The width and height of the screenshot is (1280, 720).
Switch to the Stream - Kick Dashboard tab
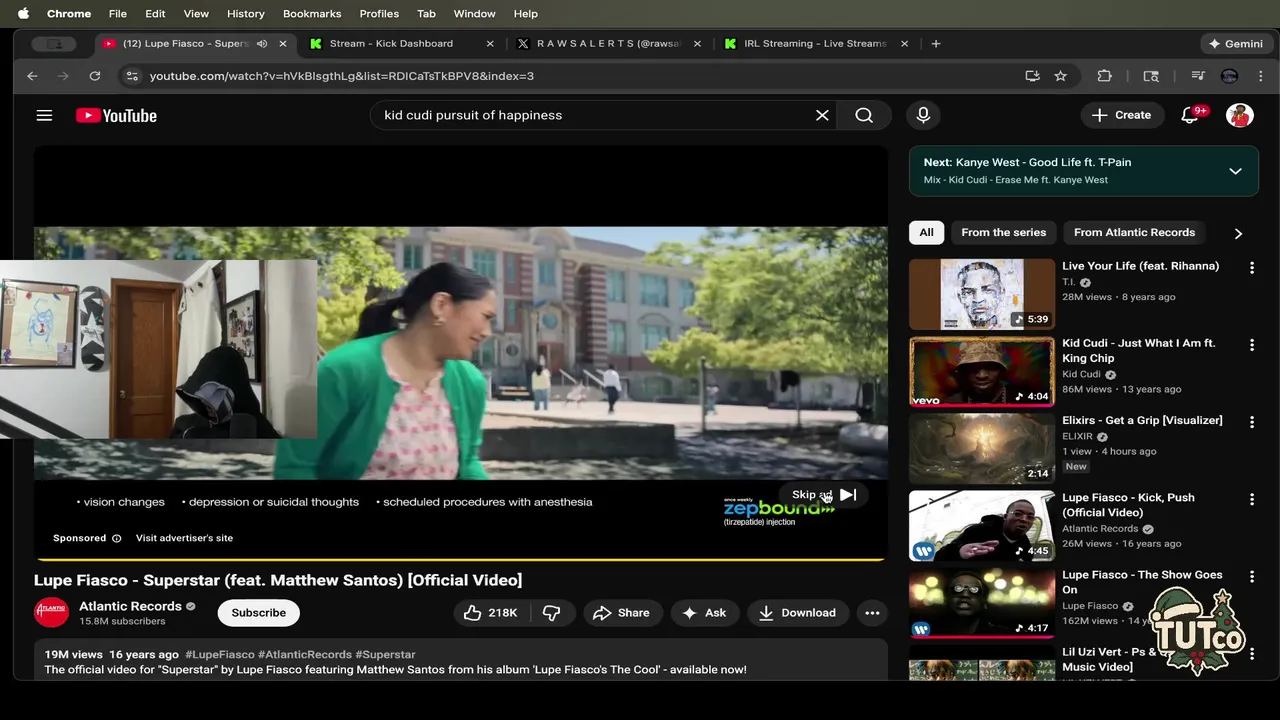pos(400,44)
